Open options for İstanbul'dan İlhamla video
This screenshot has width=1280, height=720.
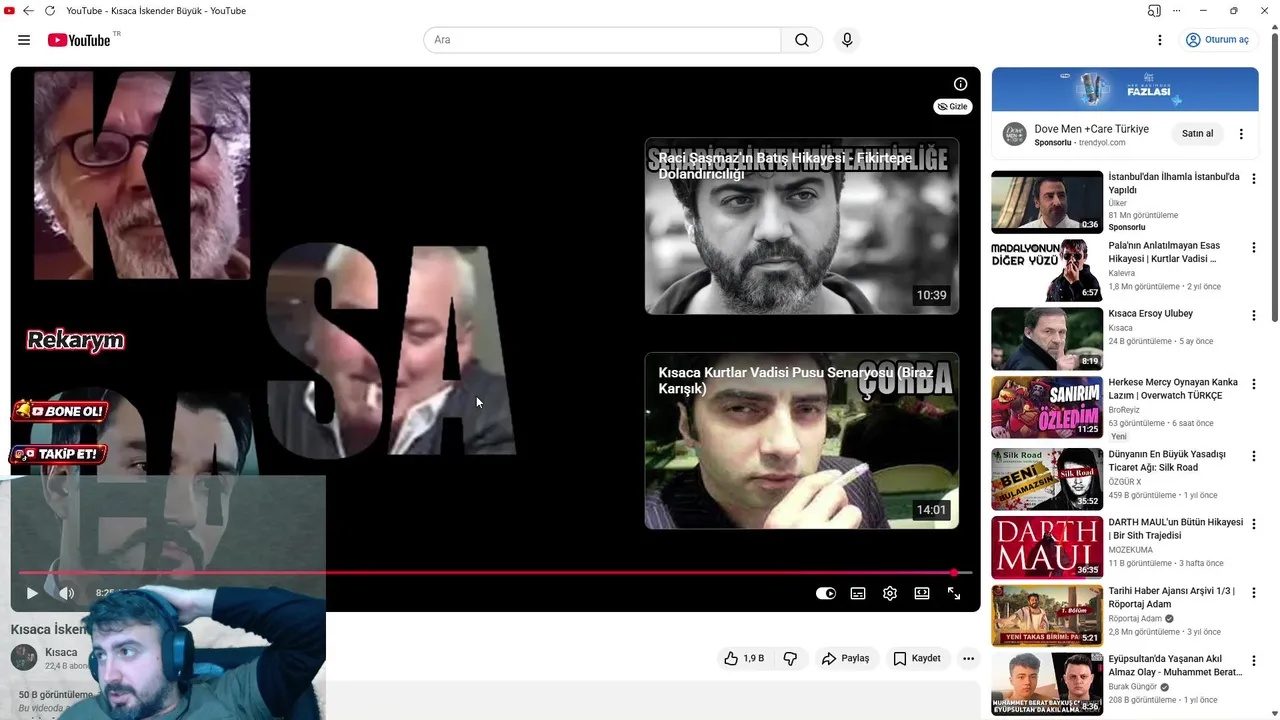click(x=1253, y=179)
